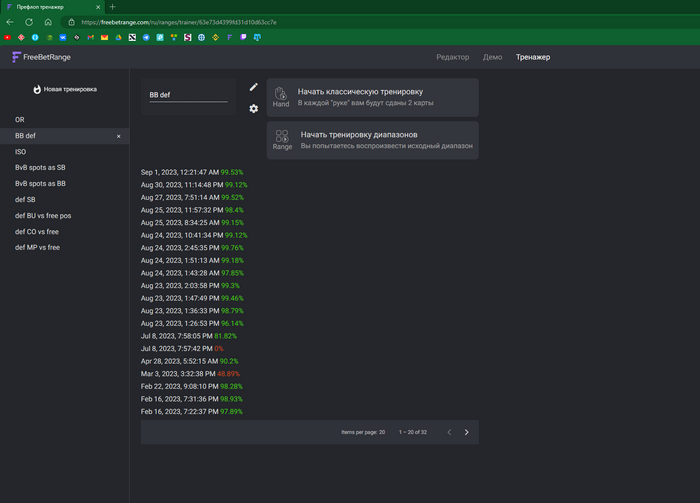The width and height of the screenshot is (700, 503).
Task: Start Range training
Action: point(373,140)
